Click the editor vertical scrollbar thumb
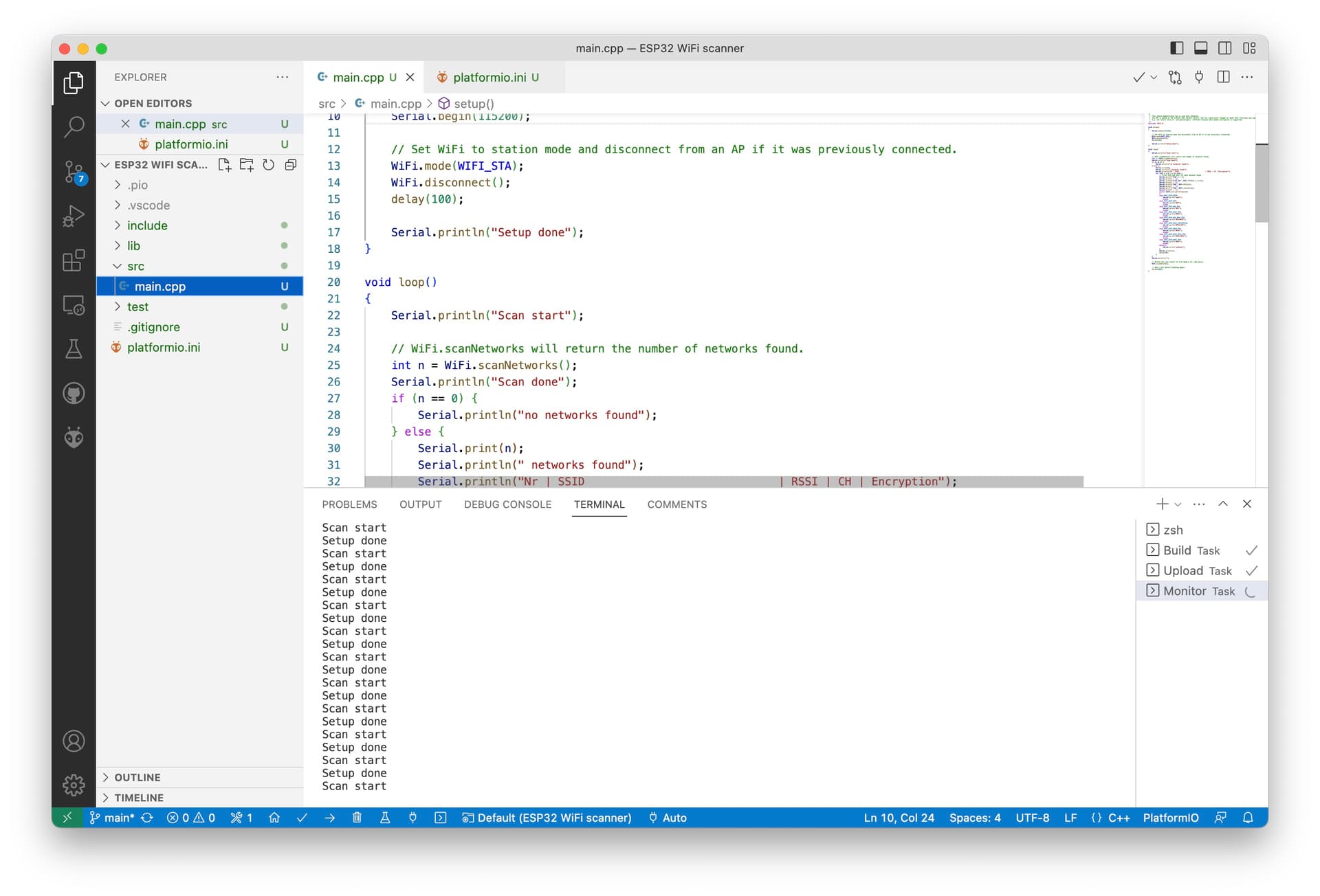 tap(1262, 183)
